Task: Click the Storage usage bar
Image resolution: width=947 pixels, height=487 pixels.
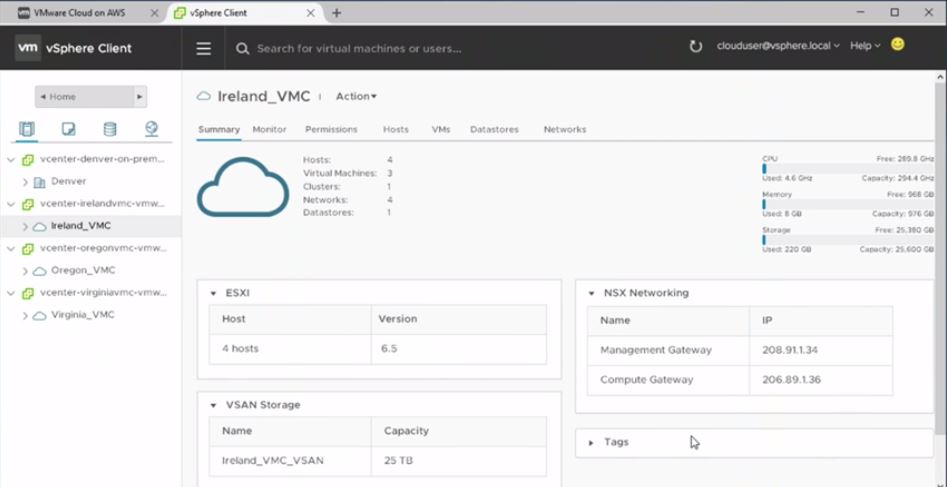Action: [x=848, y=240]
